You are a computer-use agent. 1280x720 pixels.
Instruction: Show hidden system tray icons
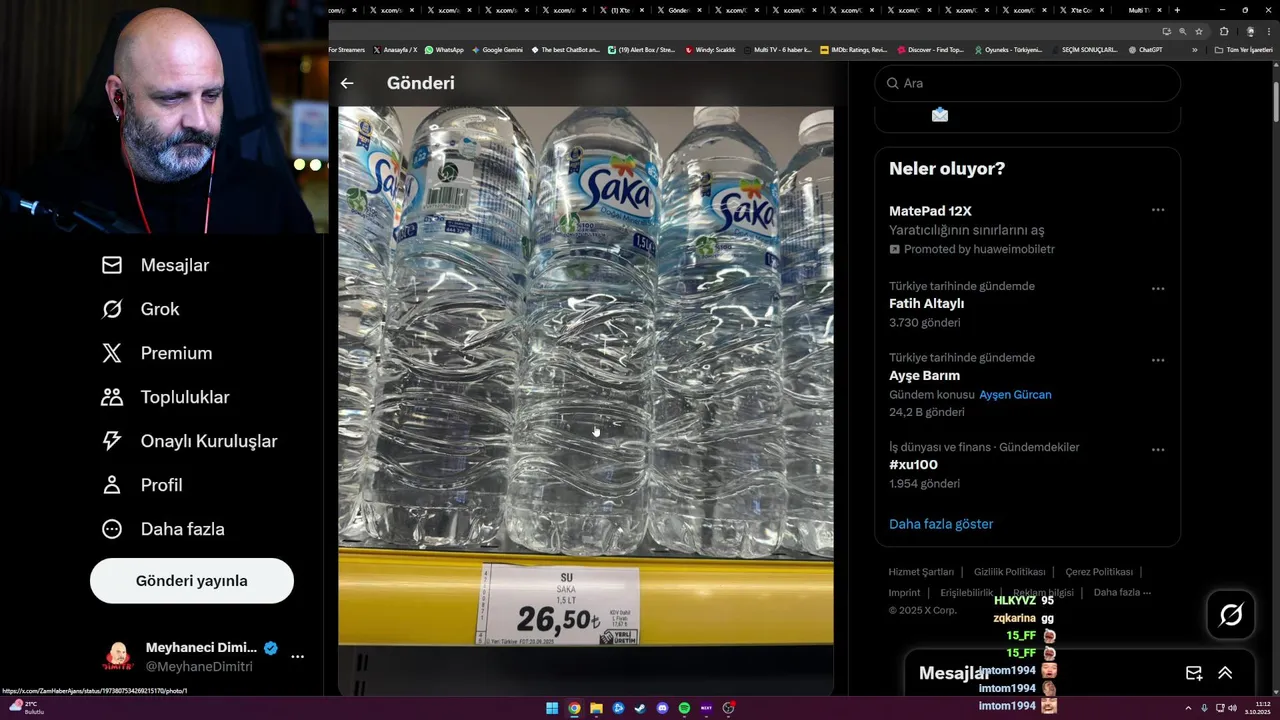click(x=1187, y=708)
